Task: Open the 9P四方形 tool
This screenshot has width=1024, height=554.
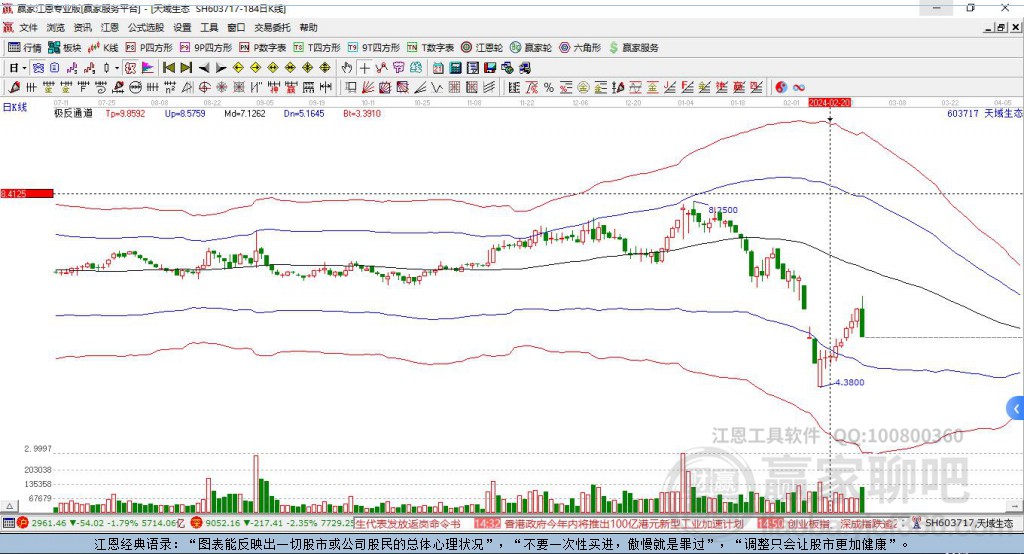Action: pyautogui.click(x=206, y=48)
